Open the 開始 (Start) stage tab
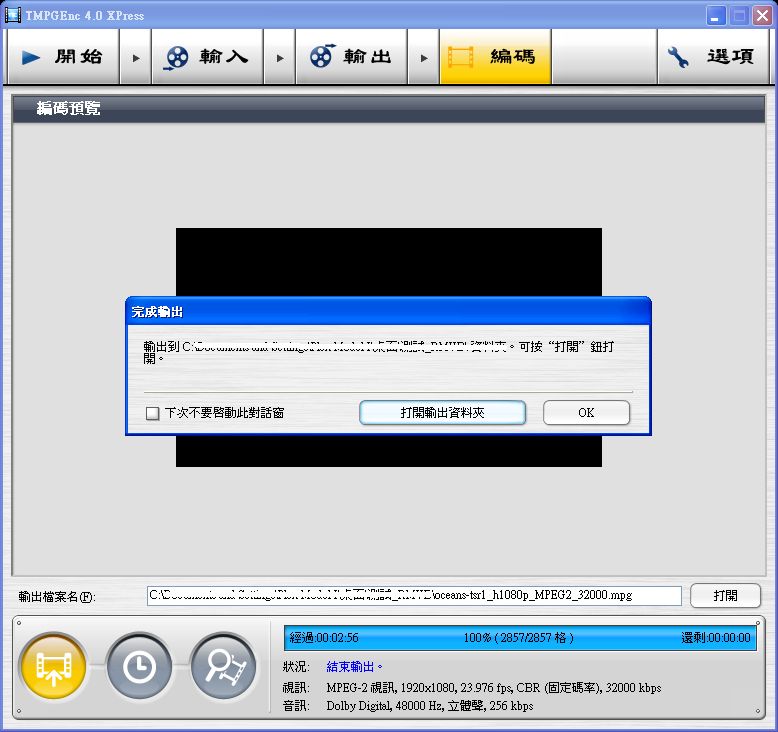The width and height of the screenshot is (778, 732). click(64, 57)
